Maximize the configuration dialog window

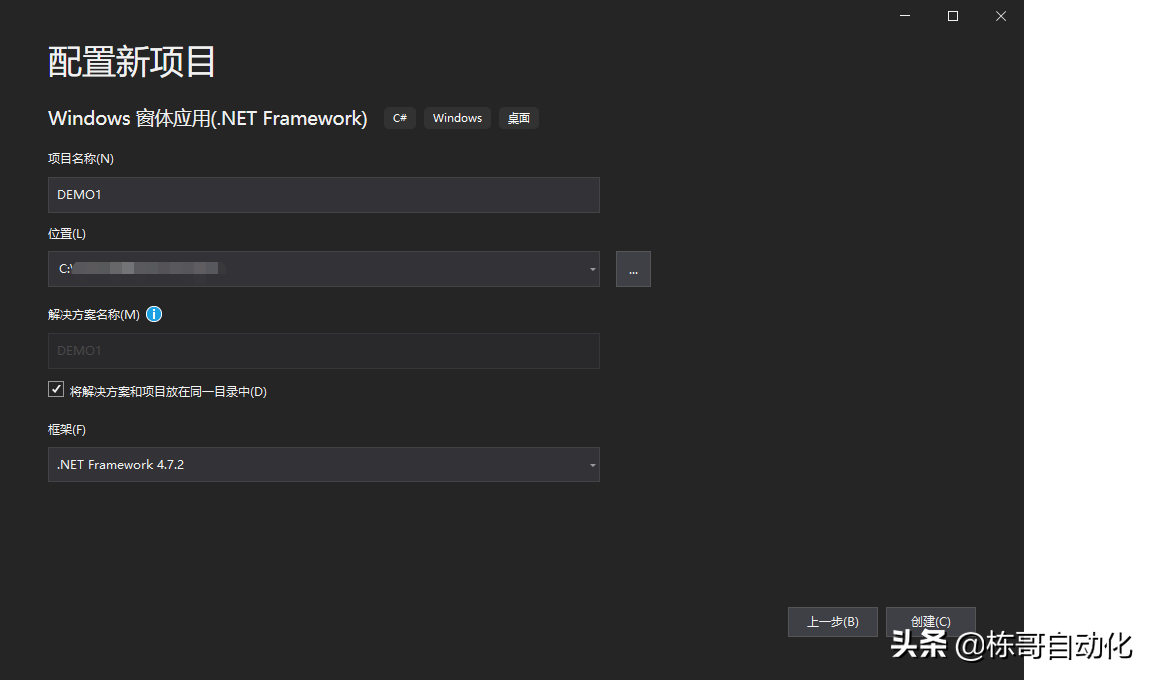[953, 16]
